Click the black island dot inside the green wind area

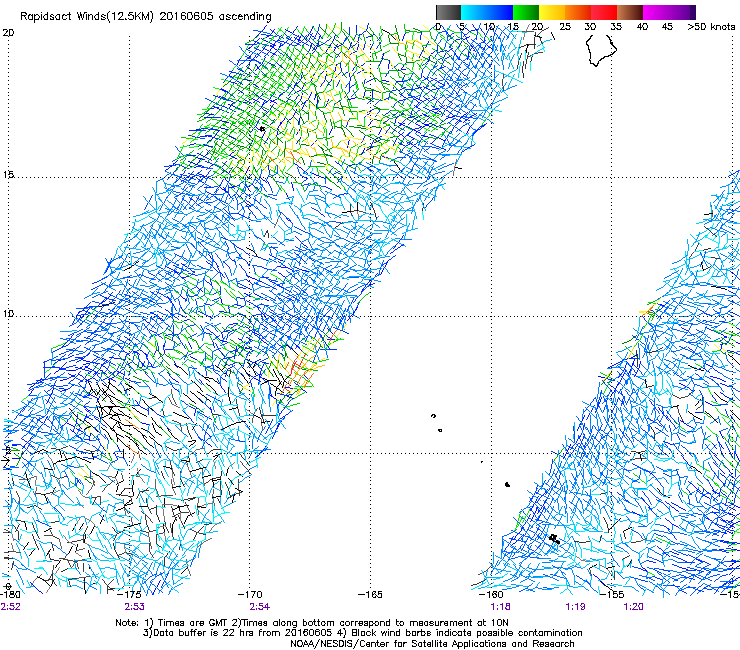[x=262, y=128]
